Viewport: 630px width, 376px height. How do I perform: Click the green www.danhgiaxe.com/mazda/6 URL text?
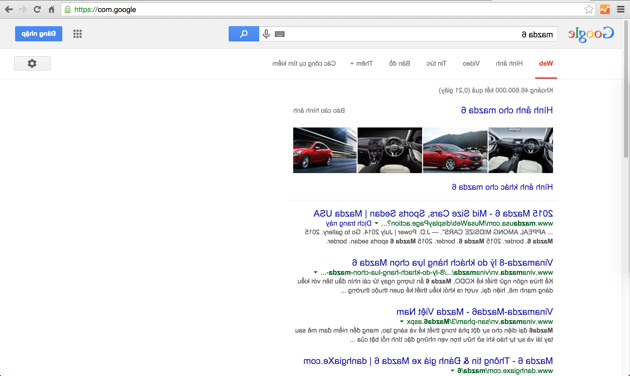click(x=505, y=370)
